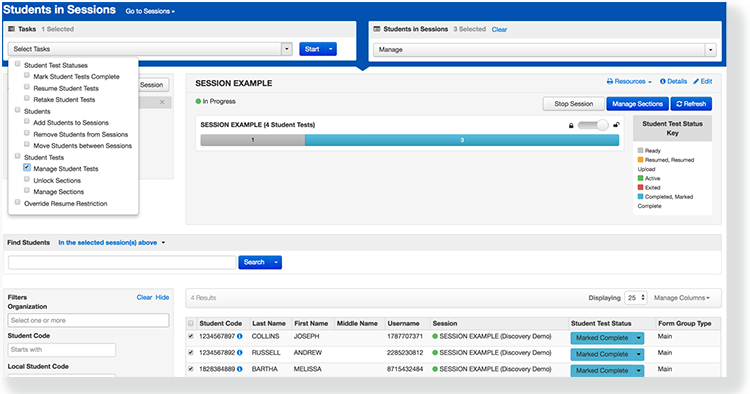Expand the Select Tasks dropdown arrow
Screen dimensions: 750x394
pyautogui.click(x=287, y=49)
